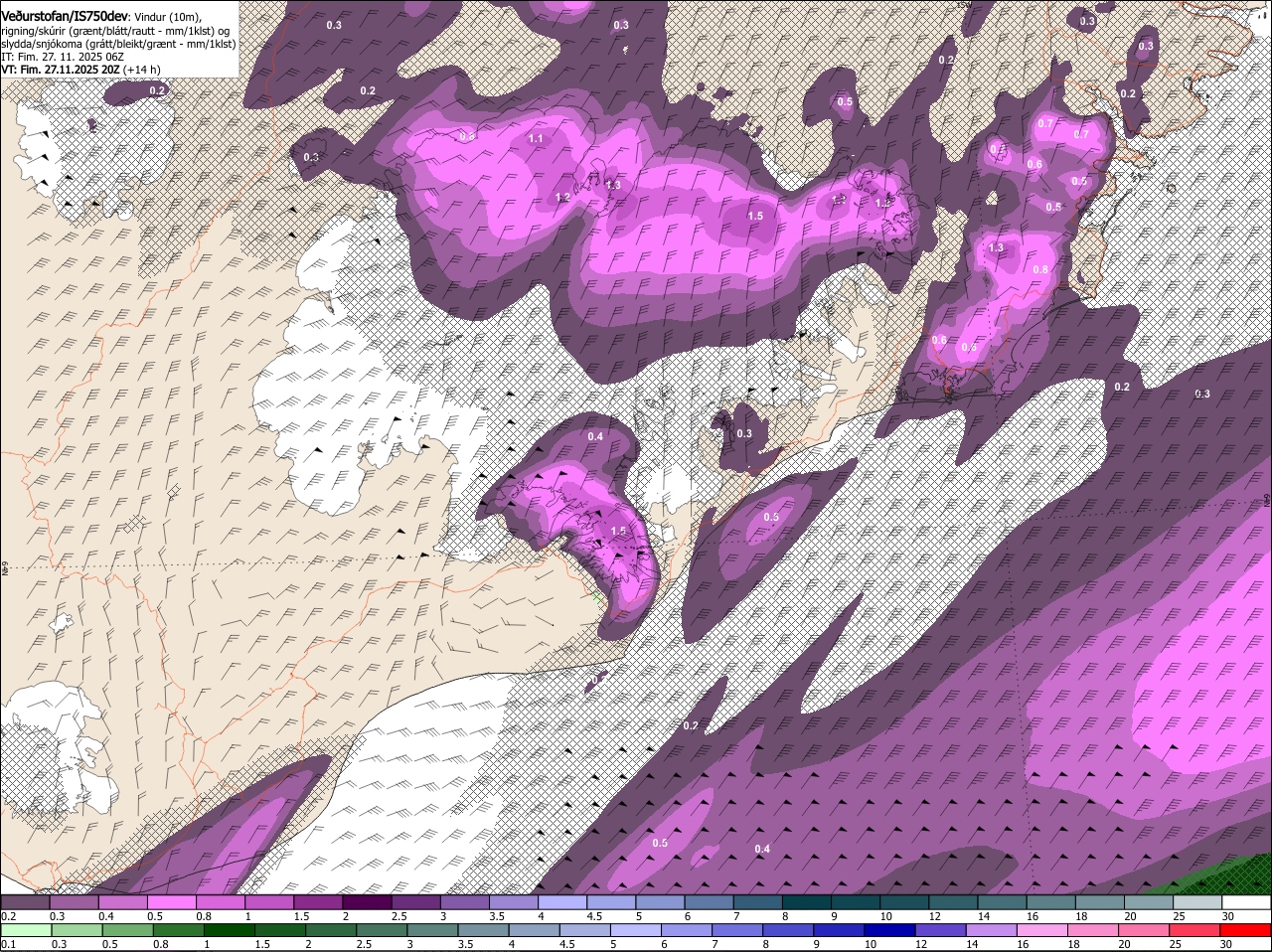Pick bright red lower swatch above 30
This screenshot has width=1272, height=952.
pos(1245,930)
